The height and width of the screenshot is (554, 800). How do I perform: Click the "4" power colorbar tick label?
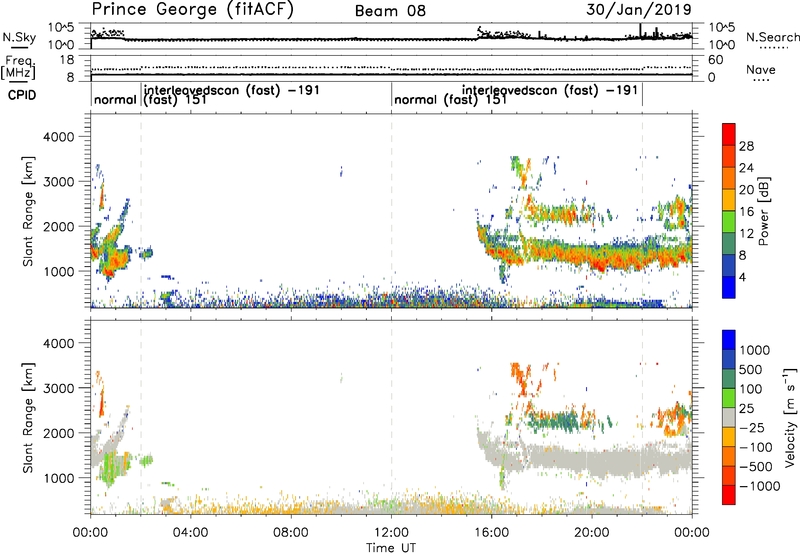pos(743,278)
